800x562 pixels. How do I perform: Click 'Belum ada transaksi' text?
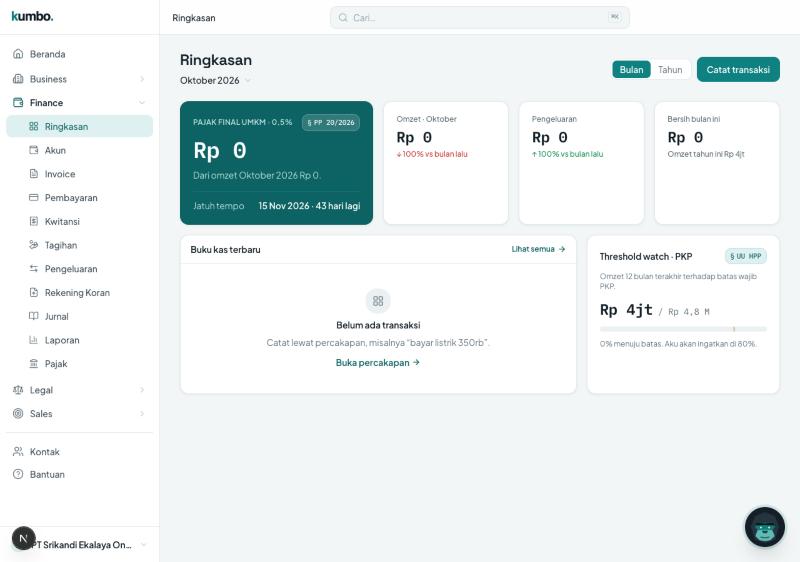pos(378,325)
